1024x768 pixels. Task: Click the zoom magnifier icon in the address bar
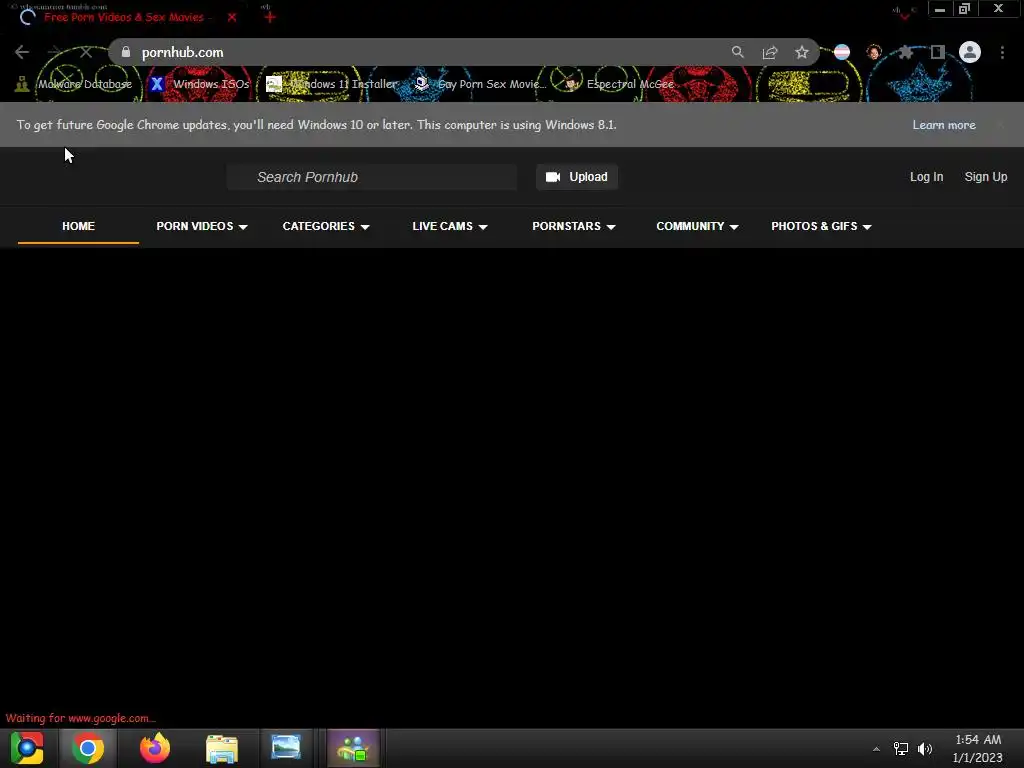737,52
